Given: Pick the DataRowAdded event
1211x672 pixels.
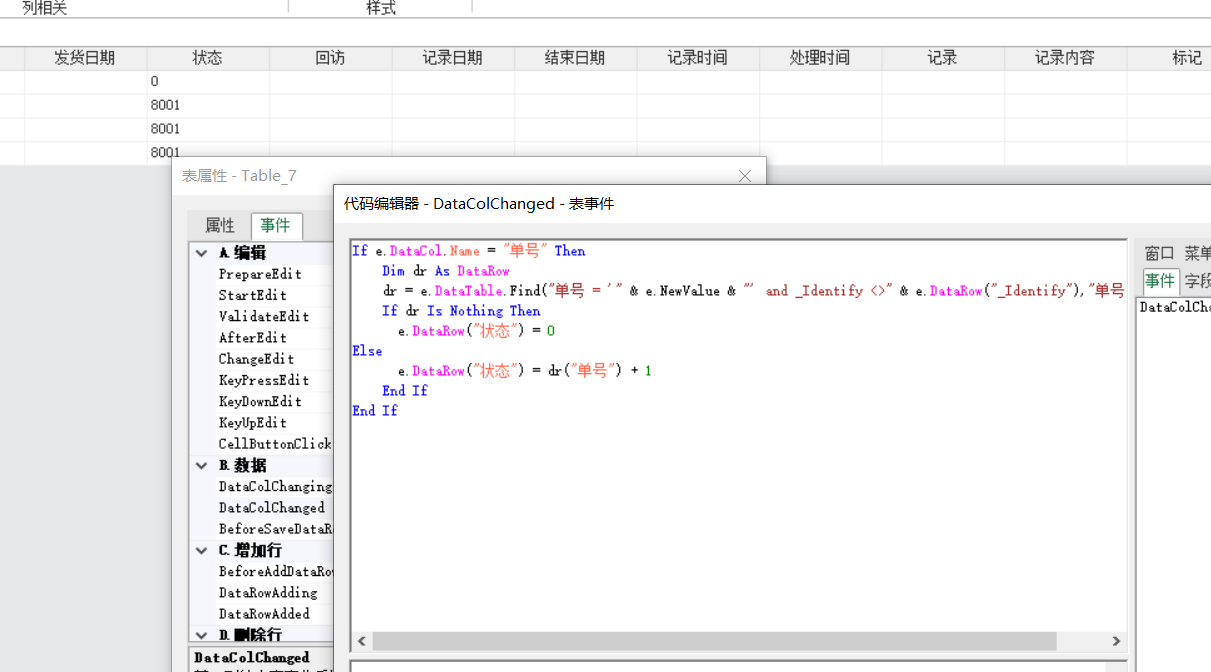Looking at the screenshot, I should click(264, 614).
